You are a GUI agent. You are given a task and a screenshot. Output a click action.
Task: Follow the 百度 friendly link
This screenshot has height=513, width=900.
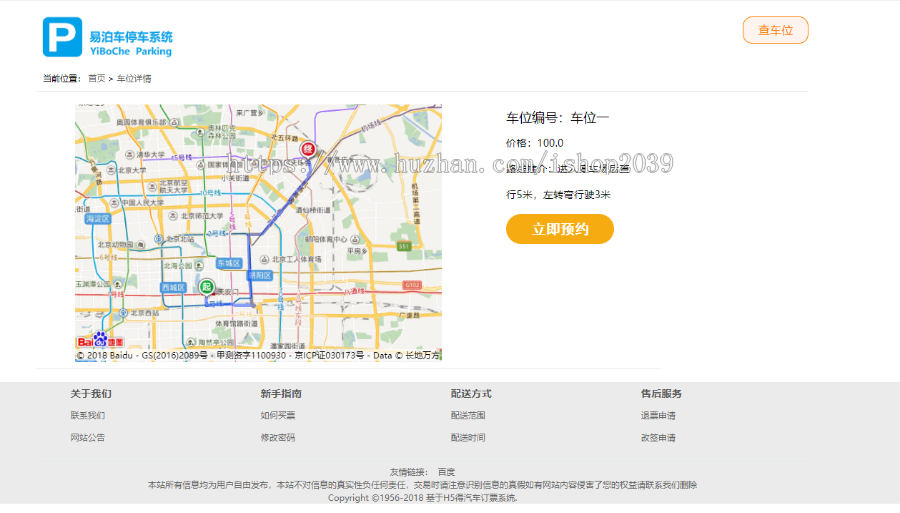(446, 472)
